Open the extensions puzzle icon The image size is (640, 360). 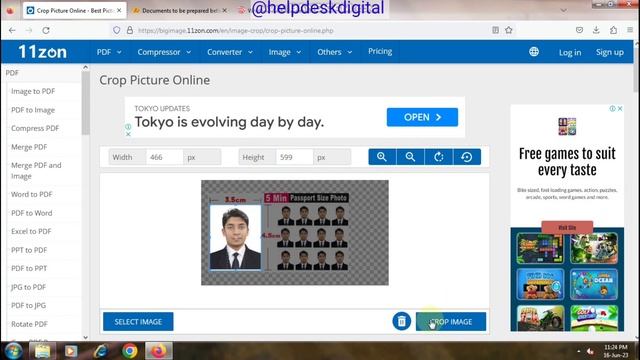coord(613,30)
